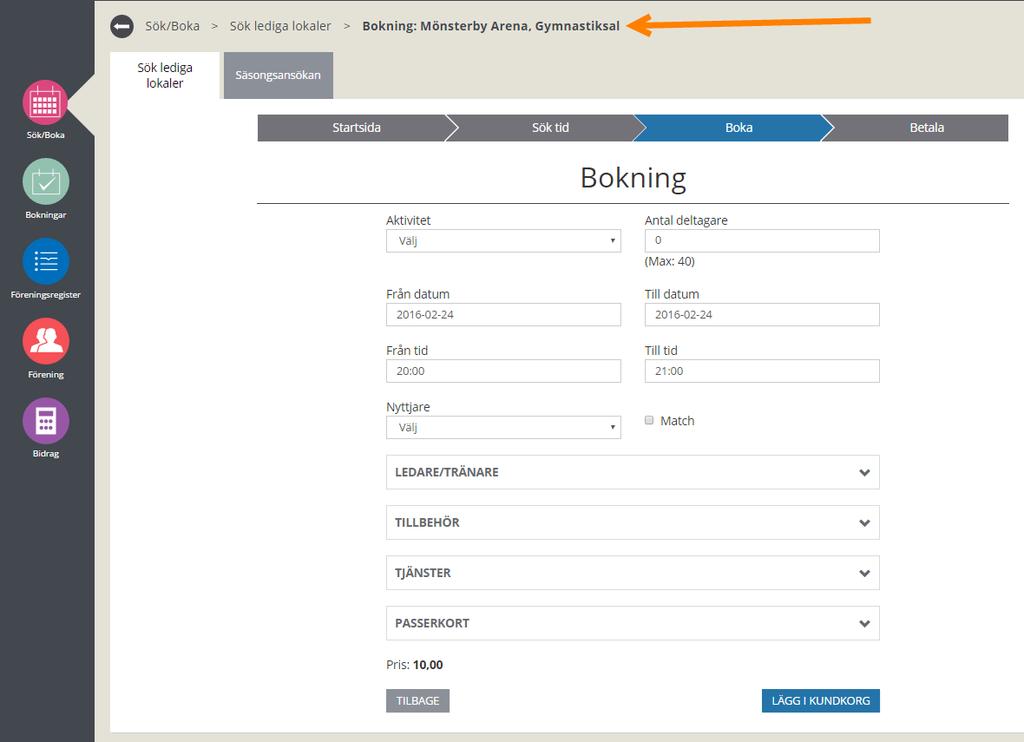The image size is (1024, 742).
Task: Open the Aktivitet dropdown
Action: click(504, 241)
